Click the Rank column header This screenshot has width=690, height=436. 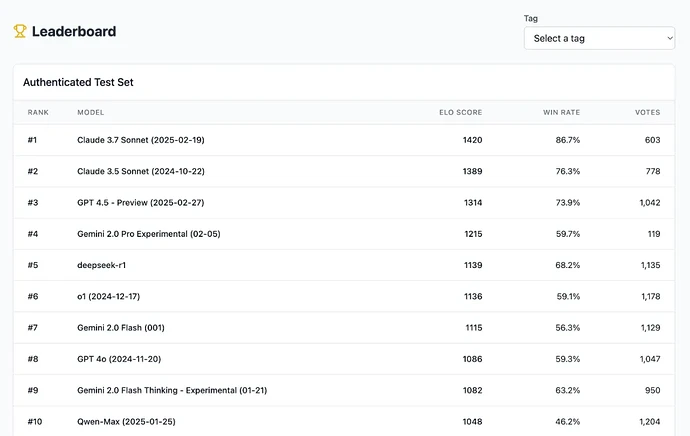38,112
